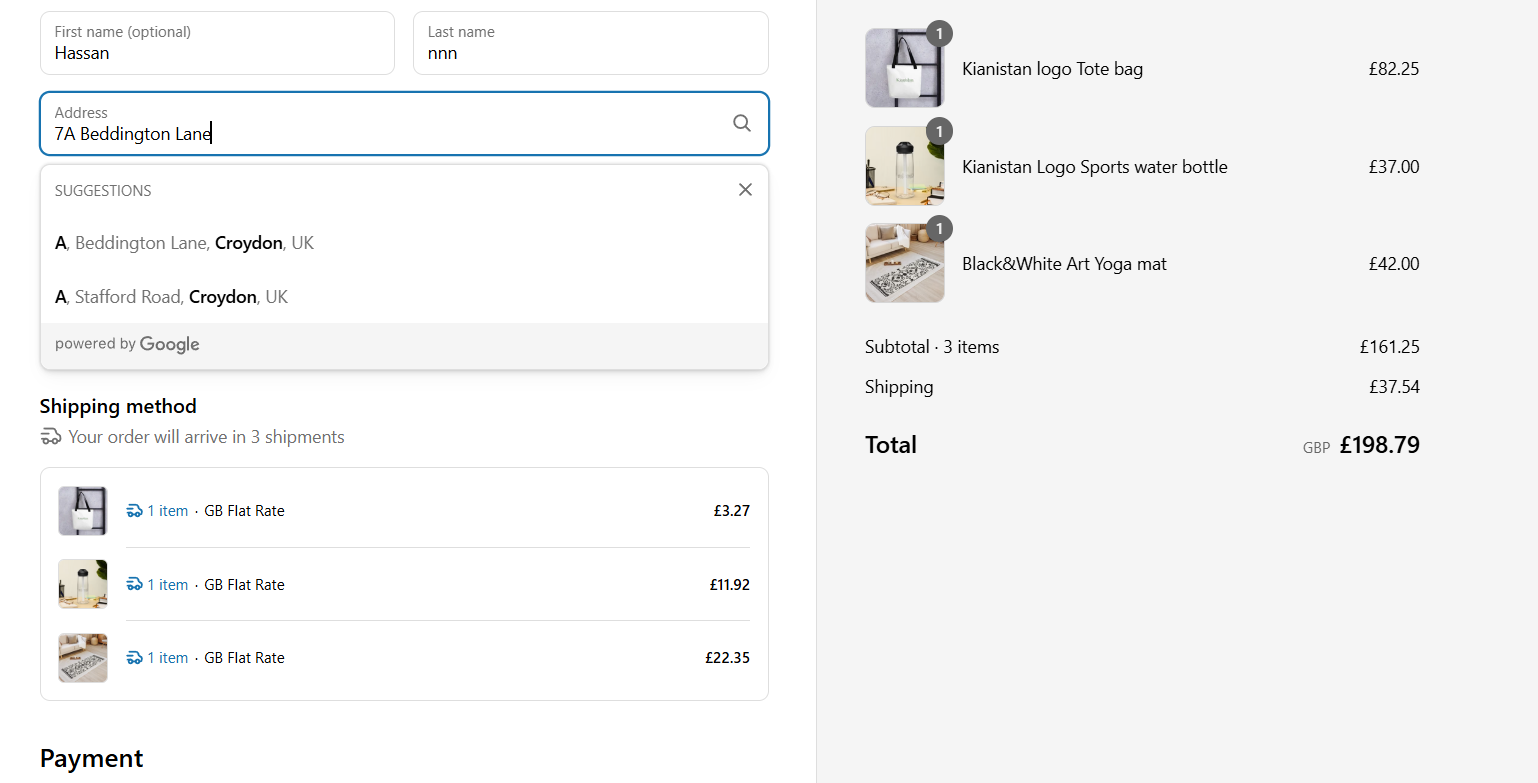Click the quantity badge on the yoga mat
The width and height of the screenshot is (1538, 783).
point(939,229)
